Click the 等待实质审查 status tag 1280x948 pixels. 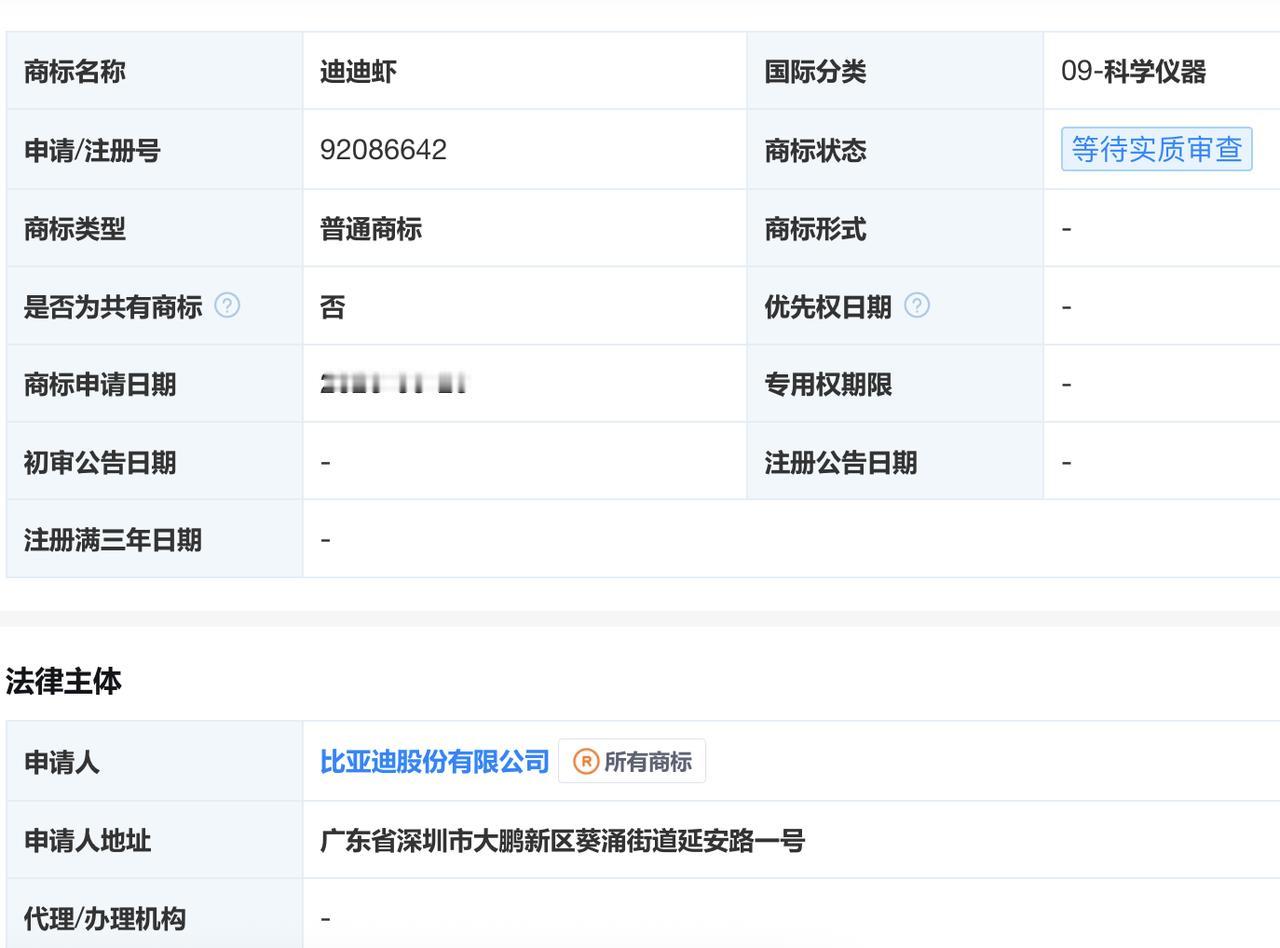[x=1156, y=150]
